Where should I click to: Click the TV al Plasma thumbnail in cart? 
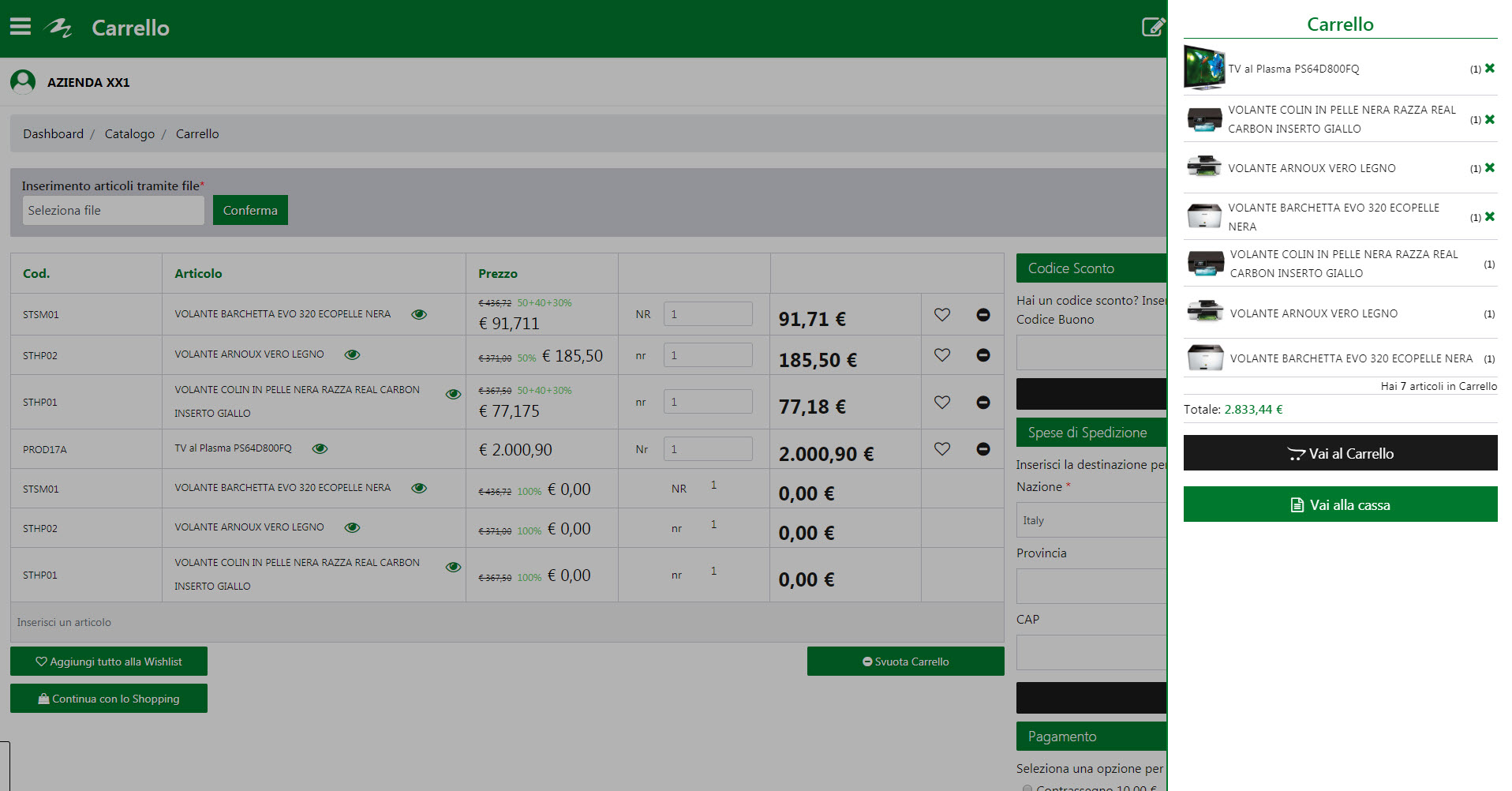pyautogui.click(x=1203, y=68)
